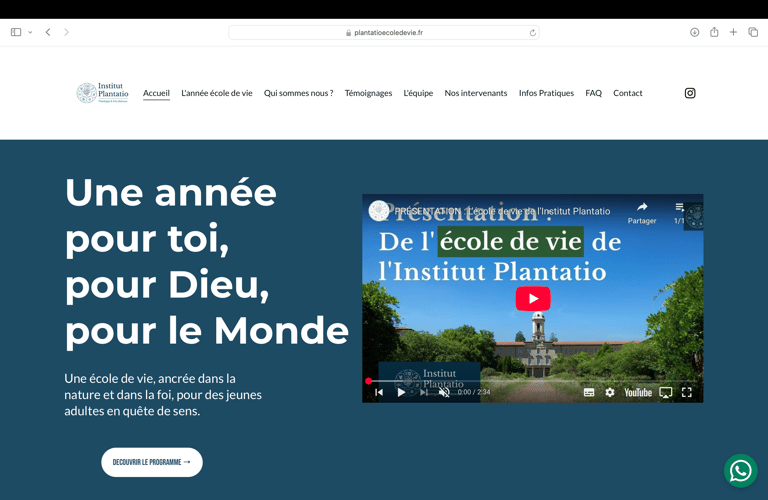Click the Institut Plantatio logo
Screen dimensions: 768x500
point(102,93)
